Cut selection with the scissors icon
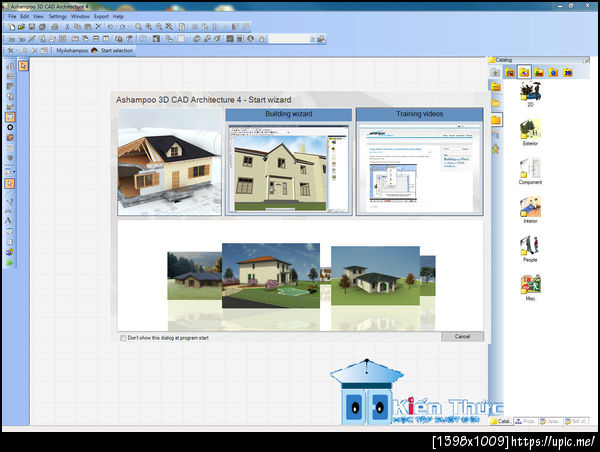Screen dimensions: 600x452 (67, 27)
